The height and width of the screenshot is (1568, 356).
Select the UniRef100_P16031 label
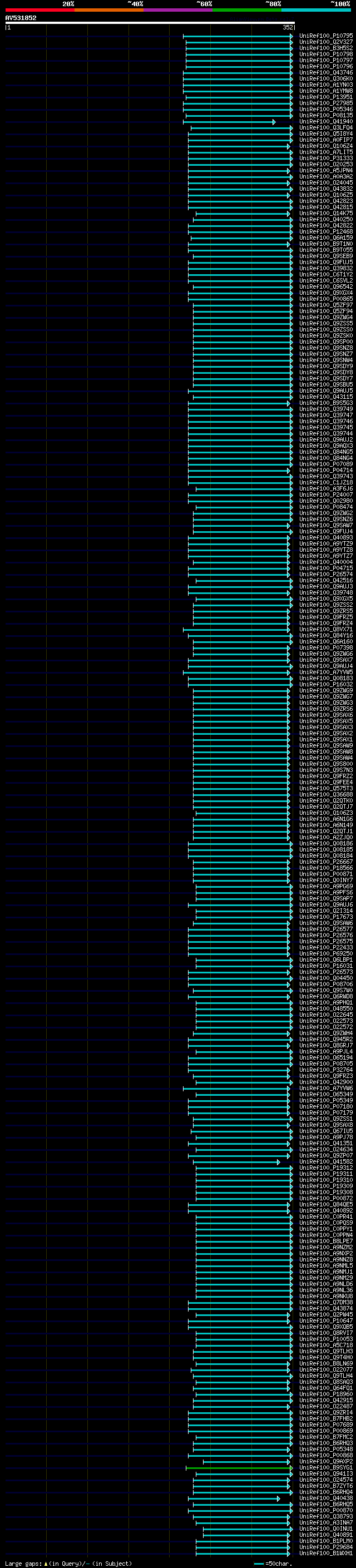click(x=326, y=966)
